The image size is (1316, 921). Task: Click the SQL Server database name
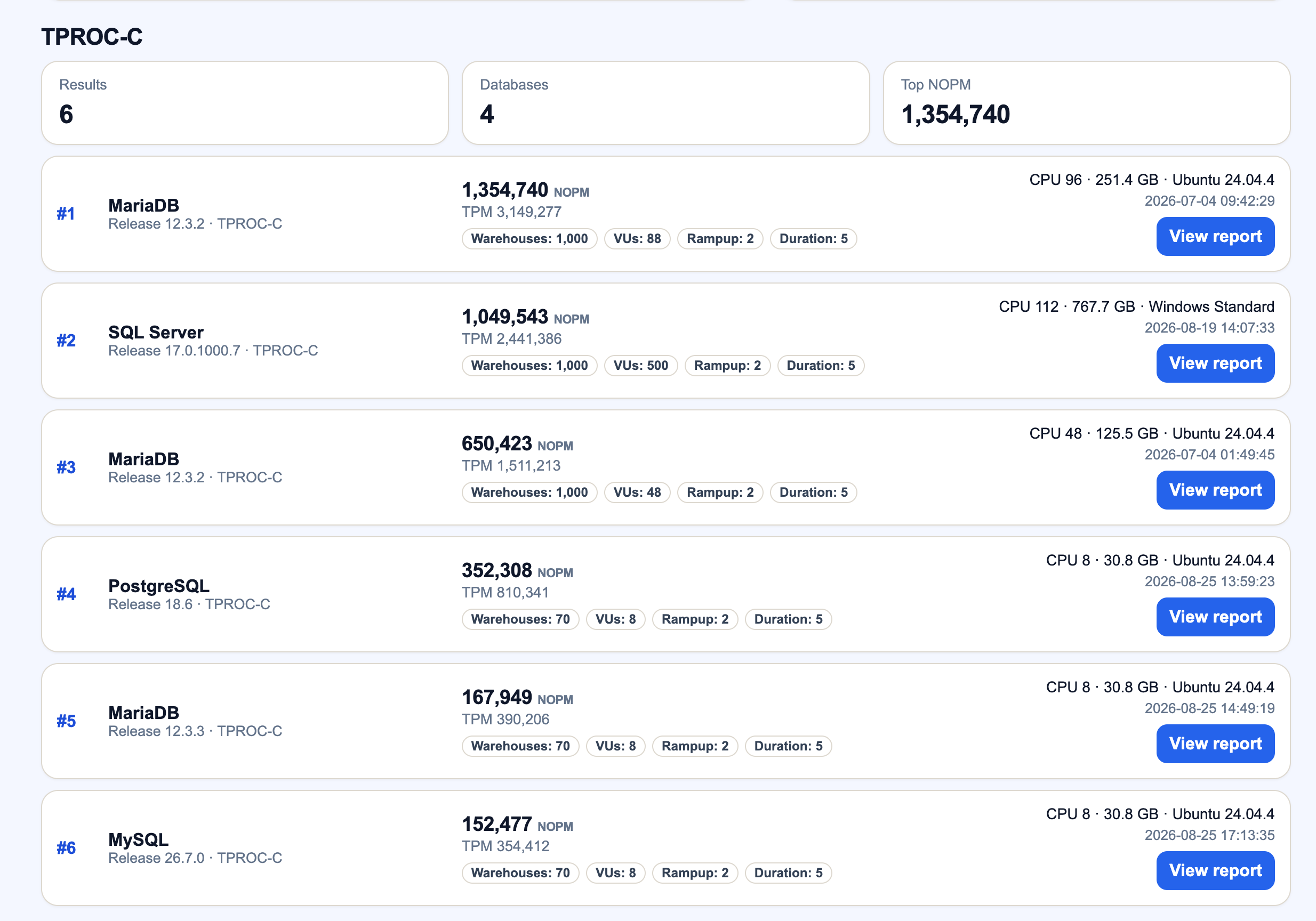point(156,332)
